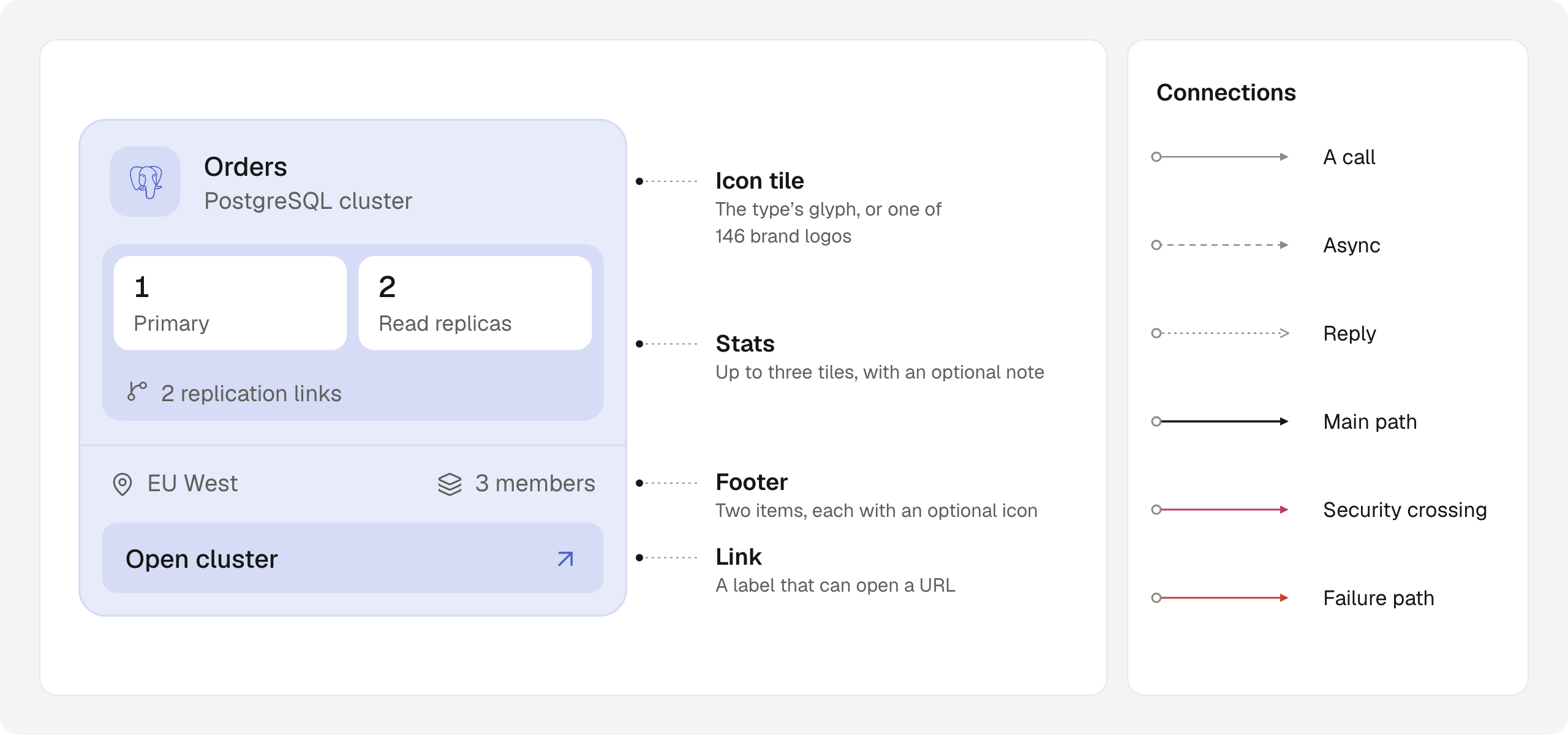Click the text '146 brand logos'
The image size is (1568, 735).
coord(783,236)
